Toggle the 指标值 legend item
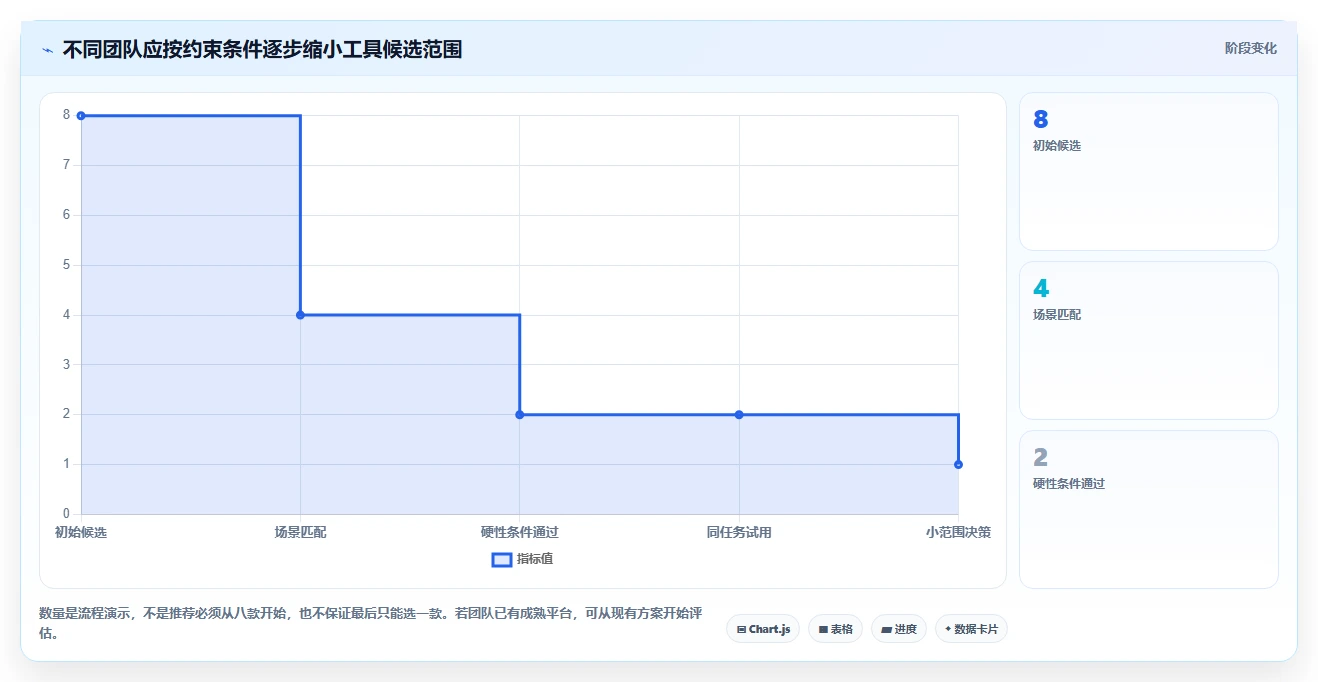 tap(522, 559)
